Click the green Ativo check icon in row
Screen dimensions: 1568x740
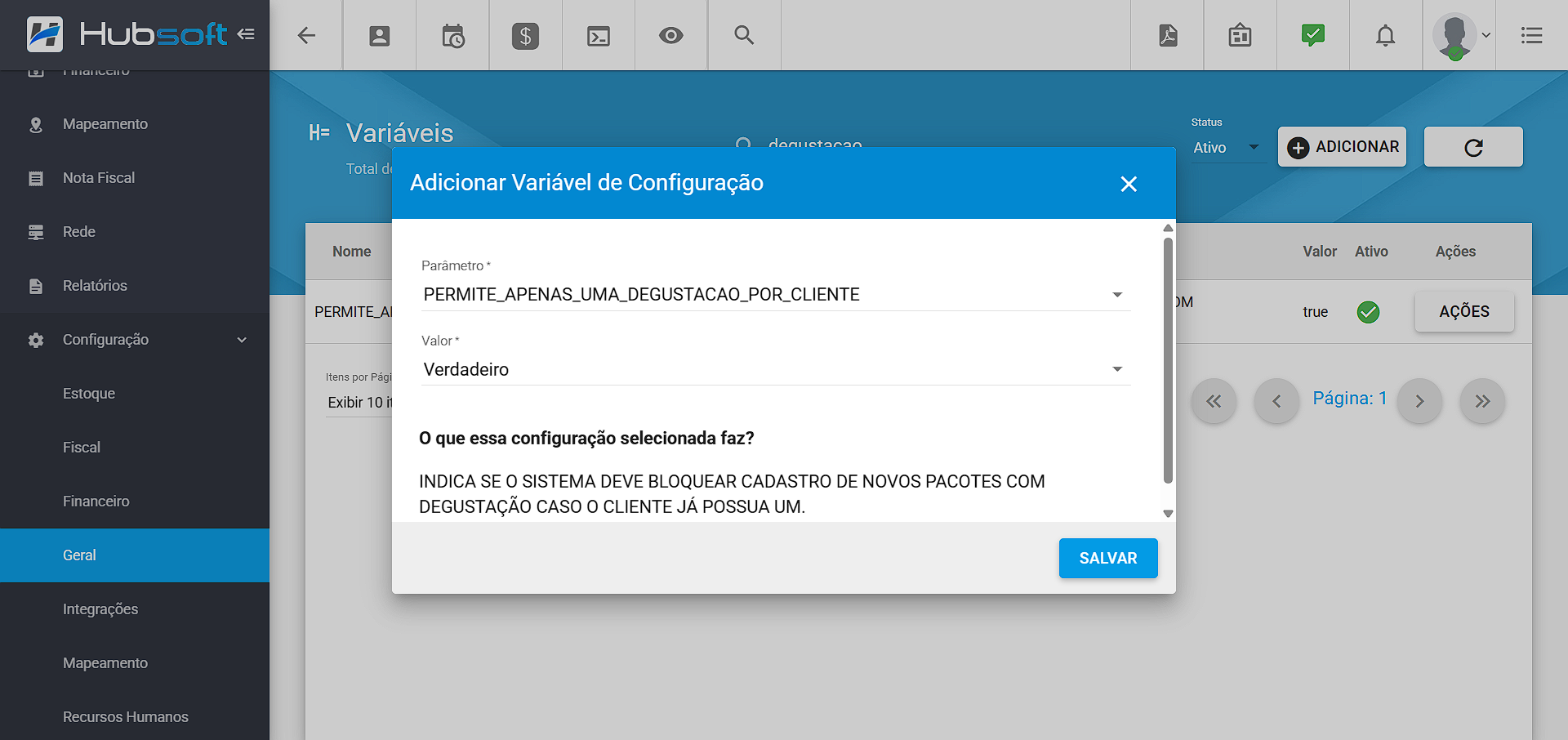pos(1368,312)
